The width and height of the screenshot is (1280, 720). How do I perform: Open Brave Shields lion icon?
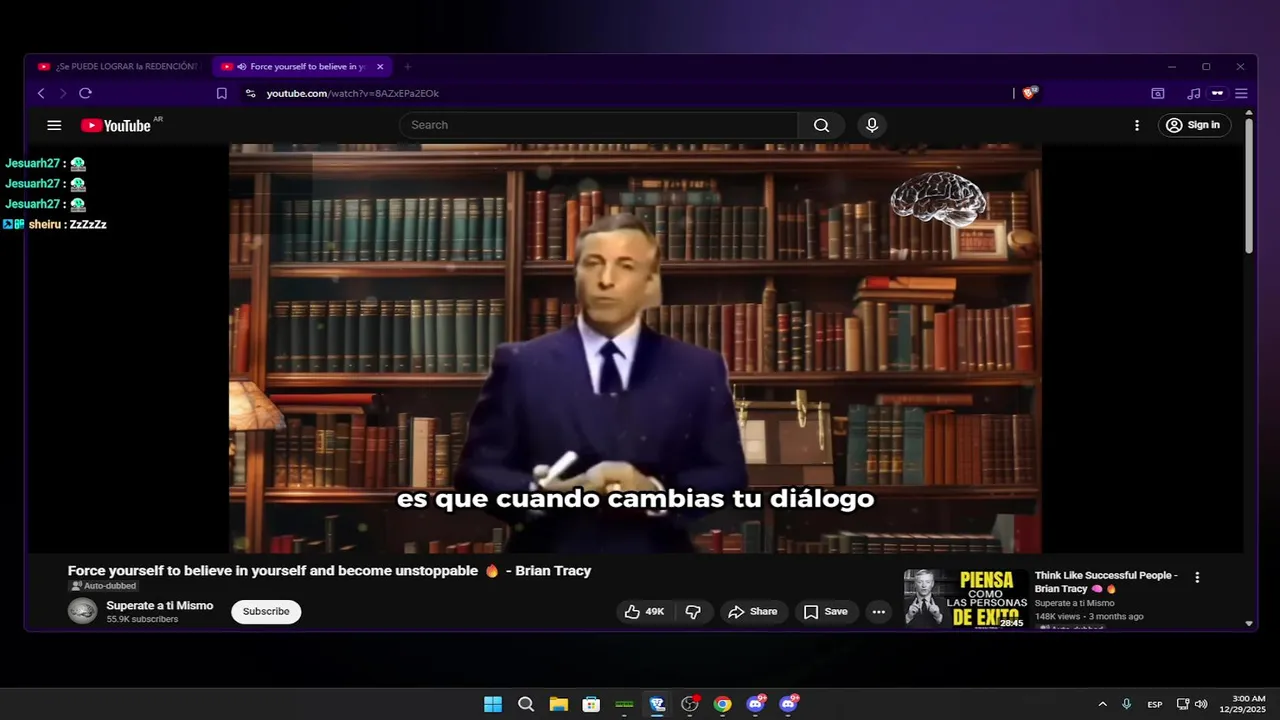point(1030,93)
